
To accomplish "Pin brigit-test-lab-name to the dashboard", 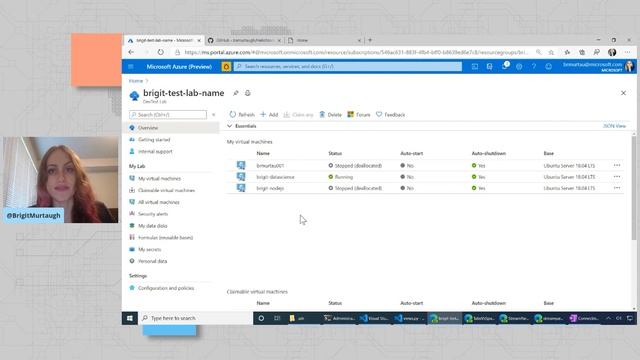I will pyautogui.click(x=236, y=93).
